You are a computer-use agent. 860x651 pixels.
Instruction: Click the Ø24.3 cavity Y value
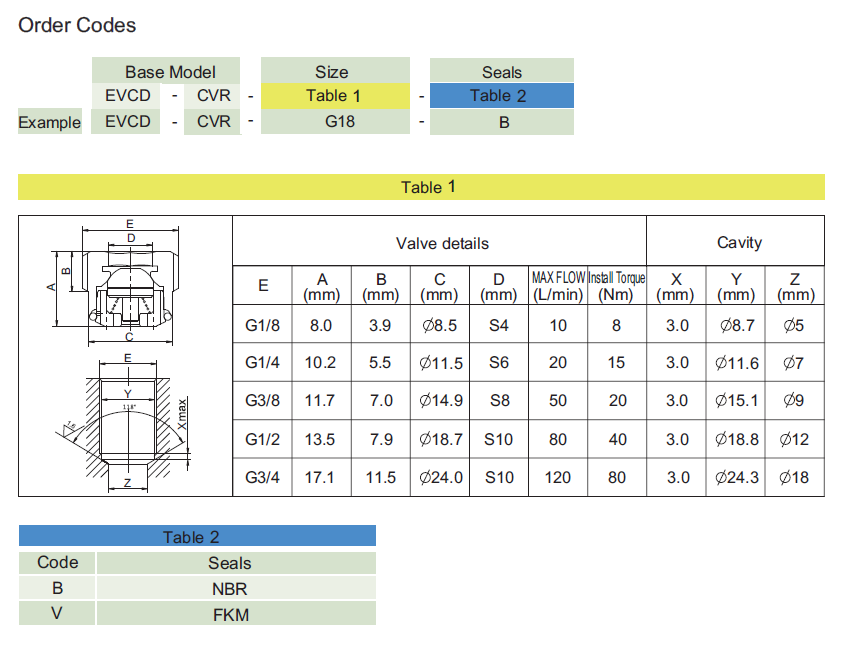(x=736, y=477)
